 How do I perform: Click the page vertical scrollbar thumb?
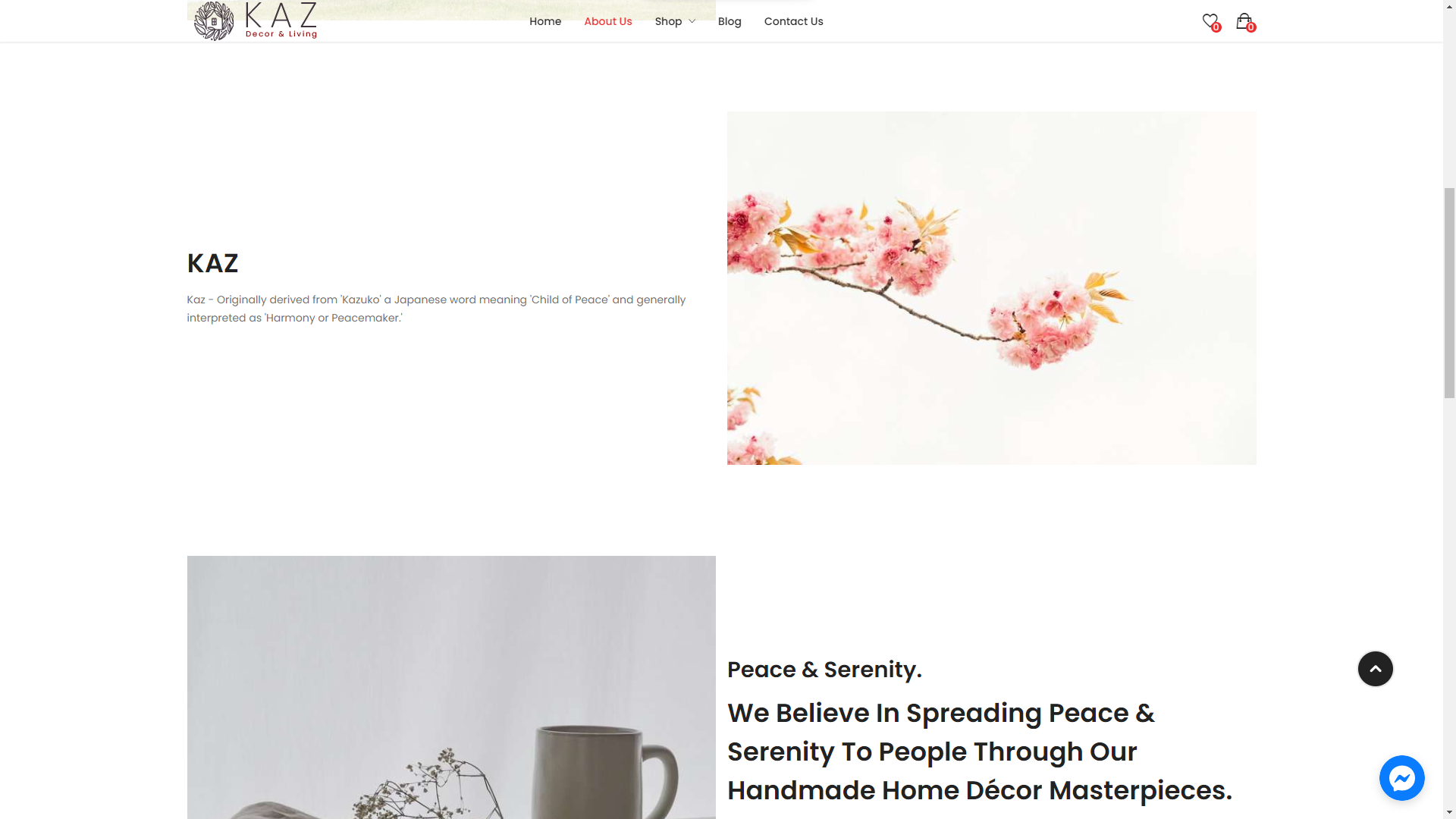1449,292
